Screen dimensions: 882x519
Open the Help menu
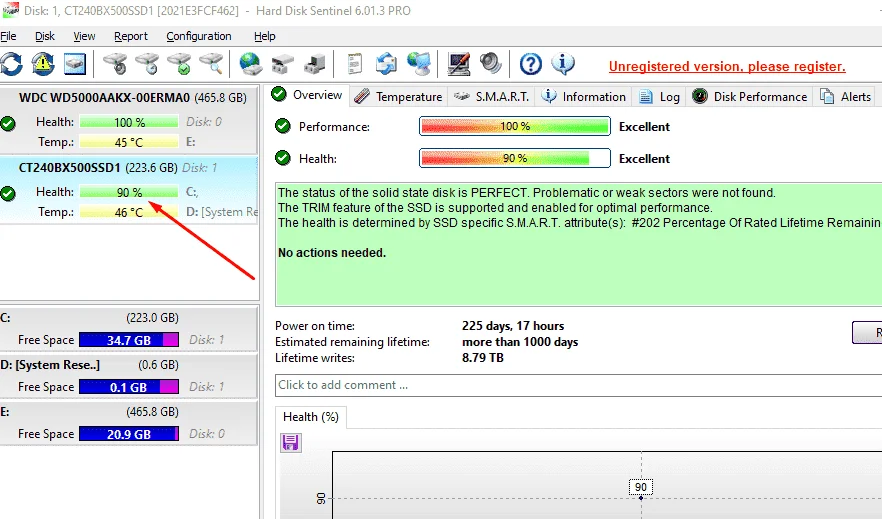point(264,36)
